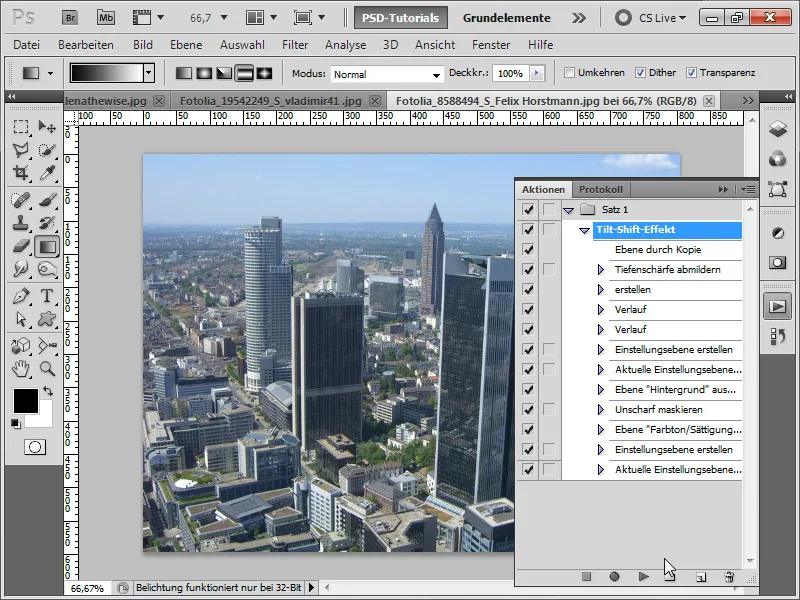Select the Move tool

pyautogui.click(x=47, y=127)
